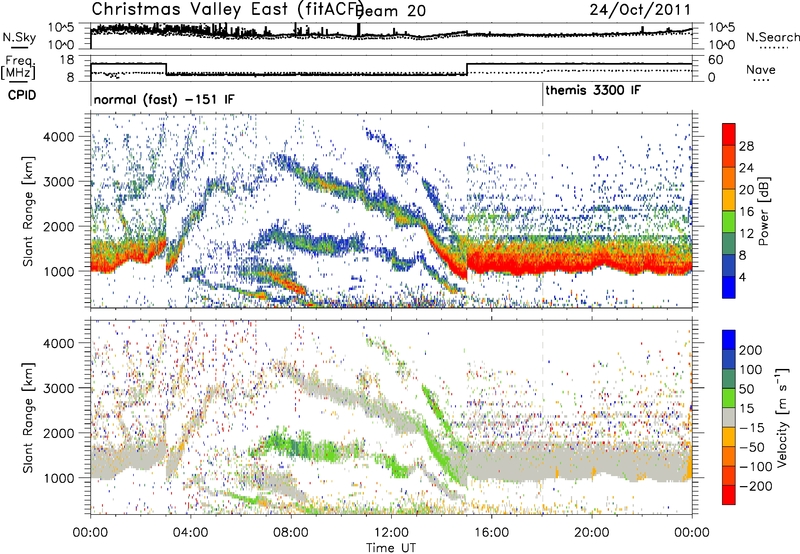The height and width of the screenshot is (554, 800).
Task: Click the '16:00' time tick label
Action: (x=491, y=533)
